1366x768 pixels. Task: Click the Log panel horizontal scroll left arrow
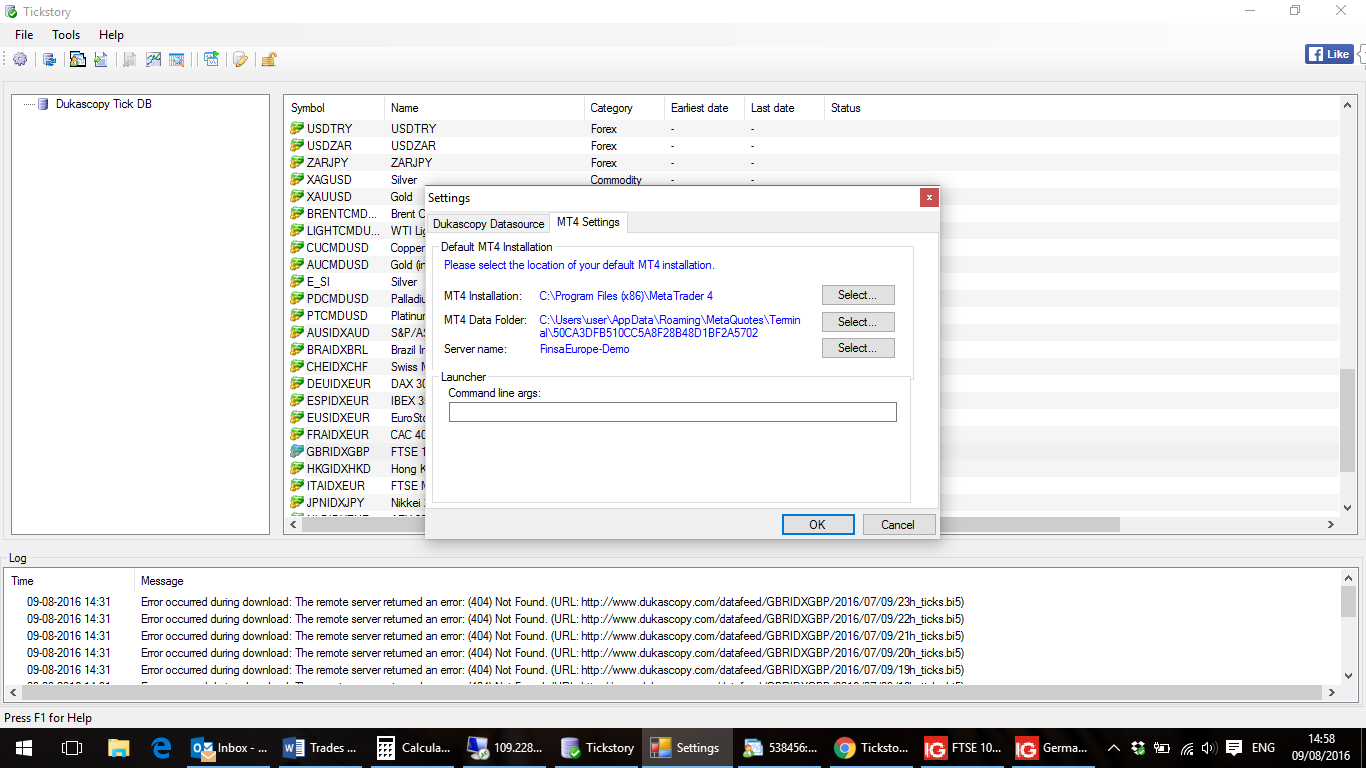14,693
